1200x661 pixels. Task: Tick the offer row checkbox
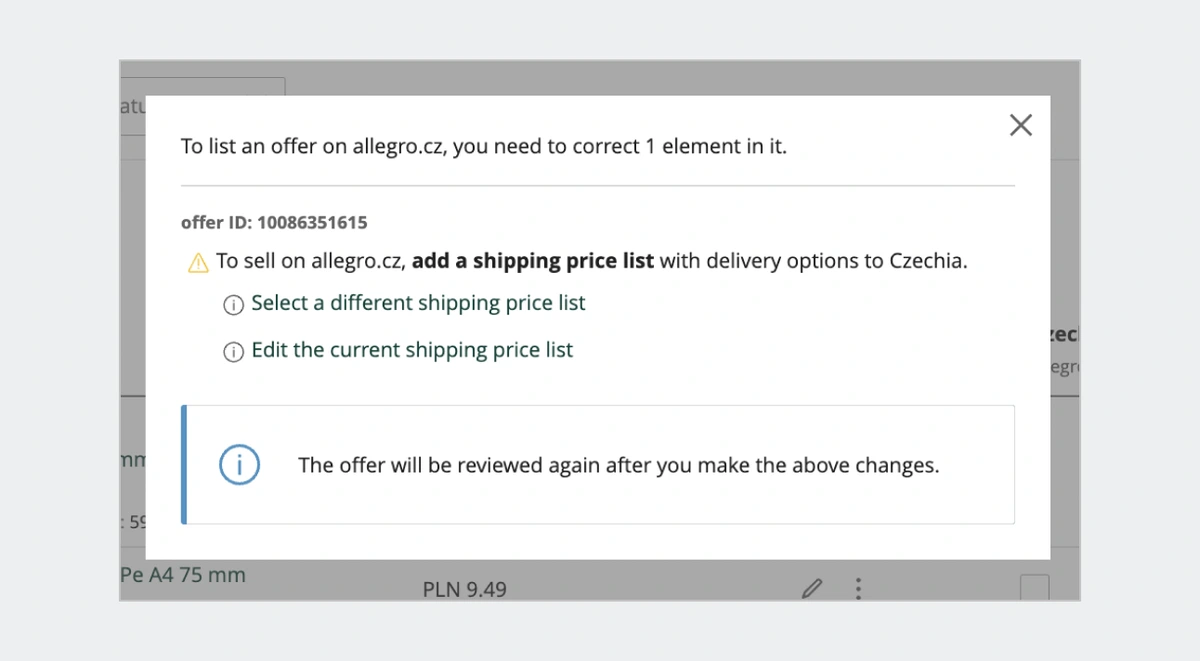coord(1034,587)
